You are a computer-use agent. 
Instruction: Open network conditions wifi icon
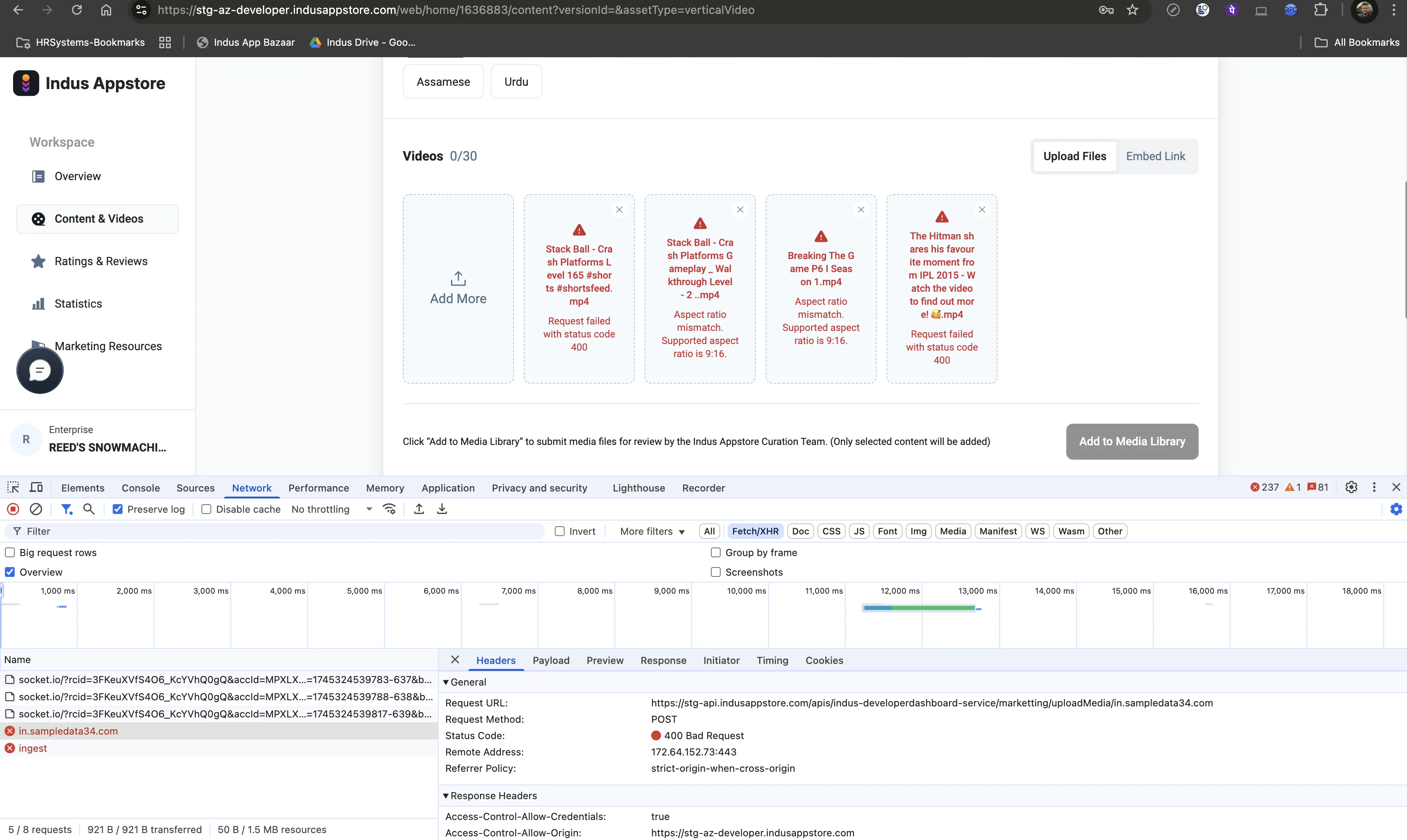[389, 509]
